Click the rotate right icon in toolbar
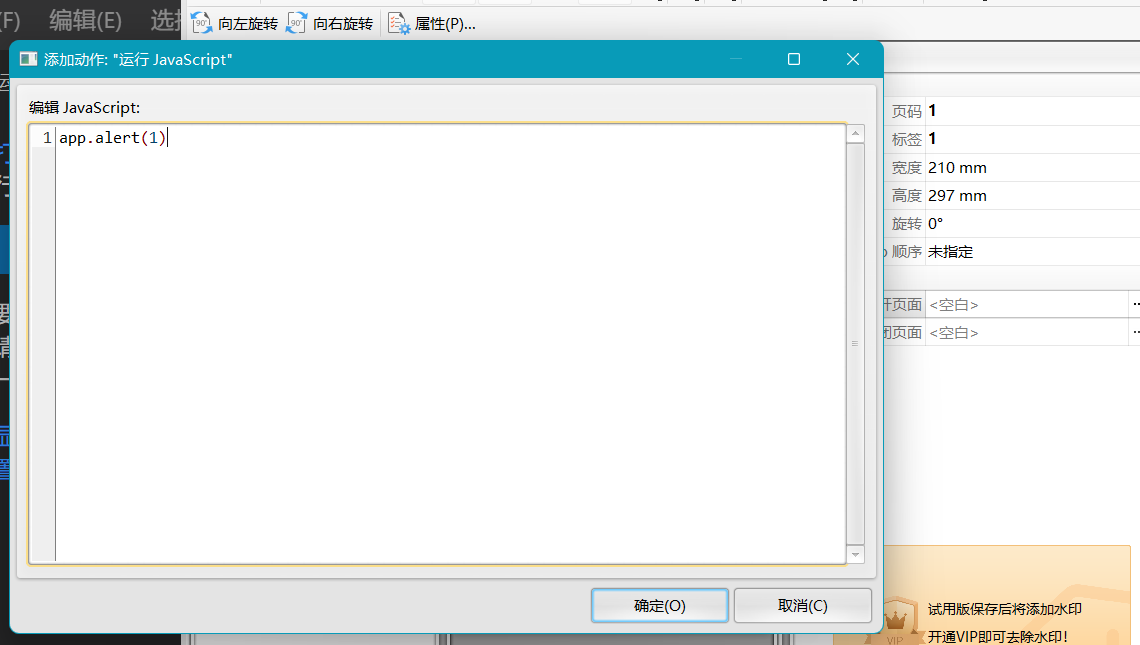The image size is (1140, 645). pyautogui.click(x=297, y=23)
